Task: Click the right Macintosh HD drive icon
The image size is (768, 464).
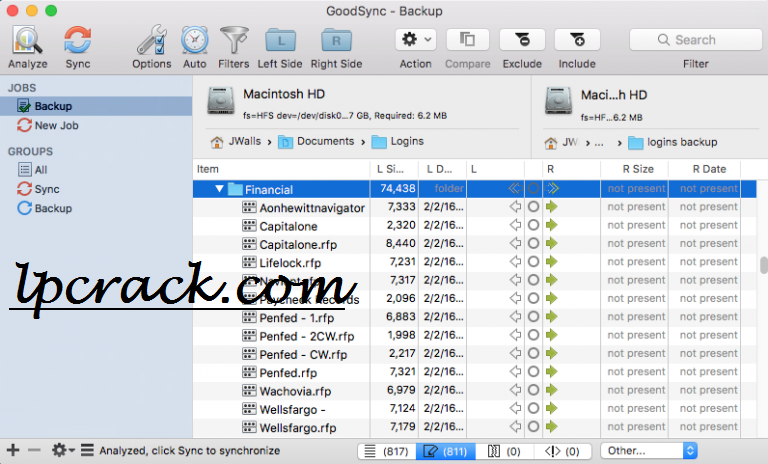Action: coord(558,100)
